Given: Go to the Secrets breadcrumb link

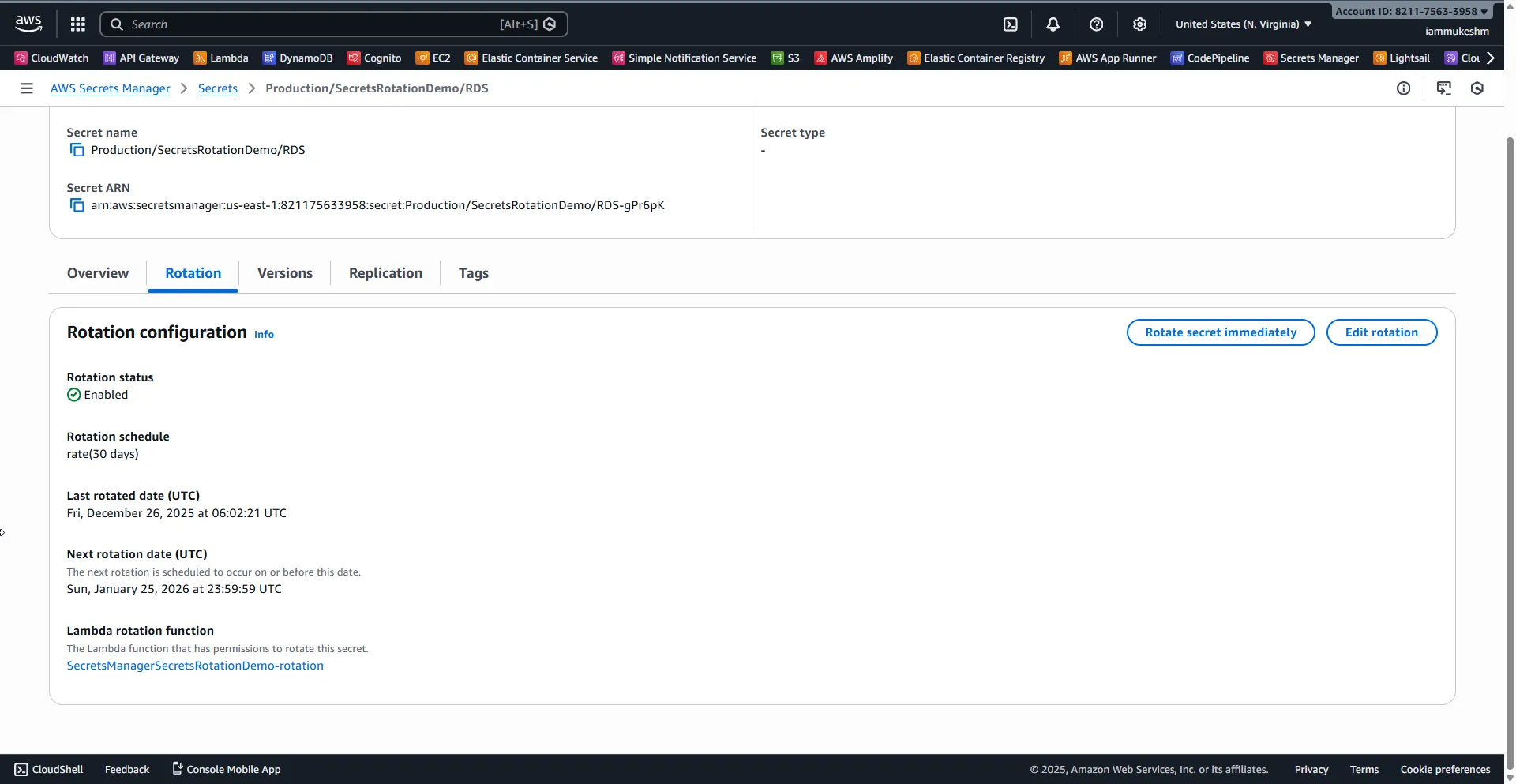Looking at the screenshot, I should (x=217, y=88).
